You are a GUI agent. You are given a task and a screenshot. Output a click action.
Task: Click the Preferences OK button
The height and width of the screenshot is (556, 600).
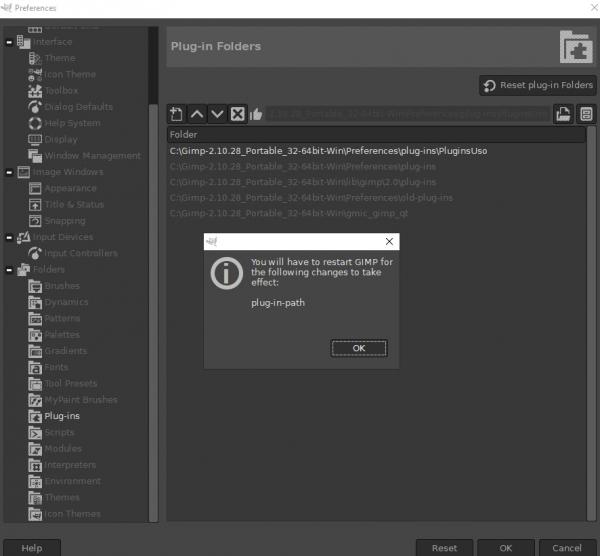(505, 548)
